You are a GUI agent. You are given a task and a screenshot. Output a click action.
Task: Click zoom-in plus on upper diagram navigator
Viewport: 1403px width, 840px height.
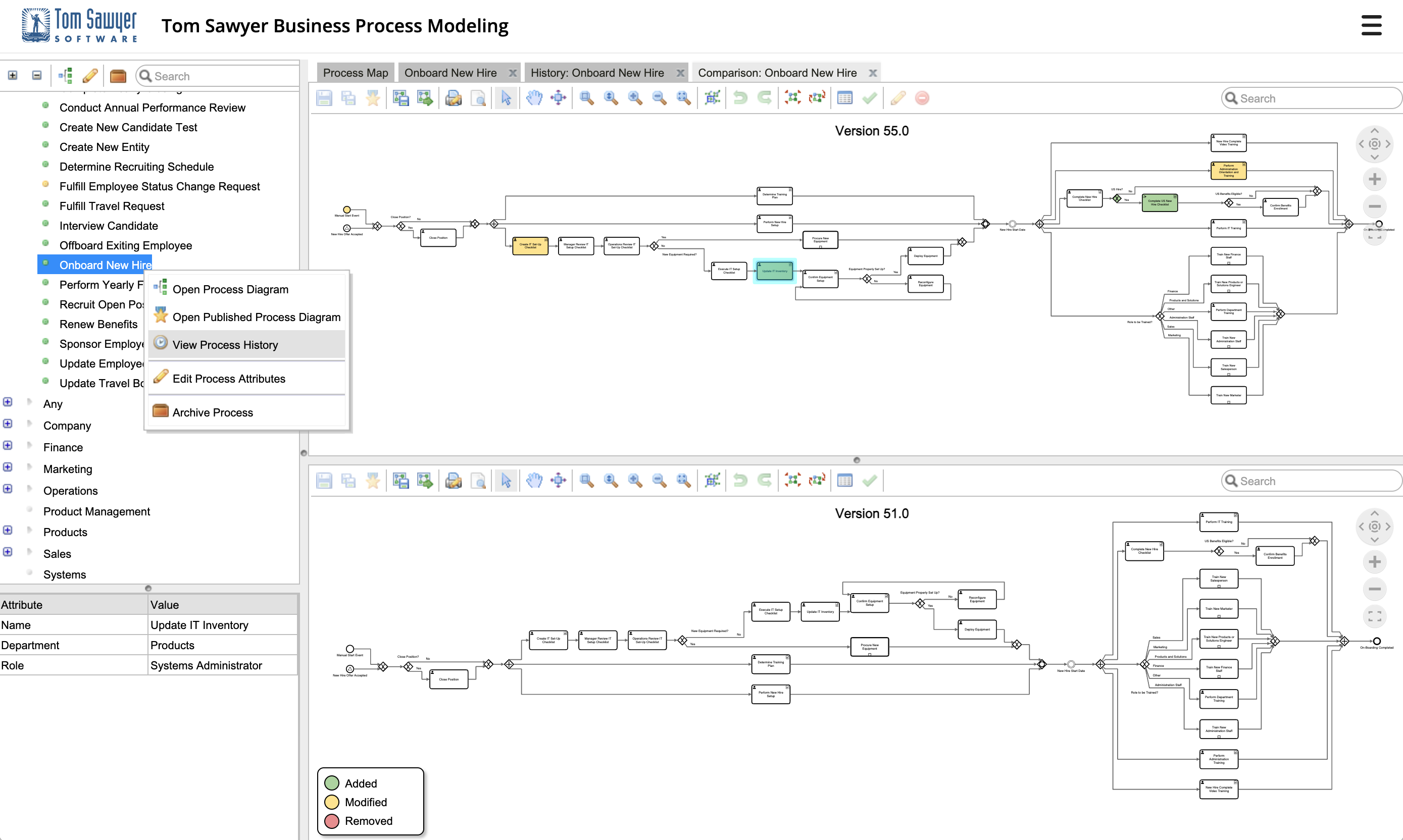1374,179
